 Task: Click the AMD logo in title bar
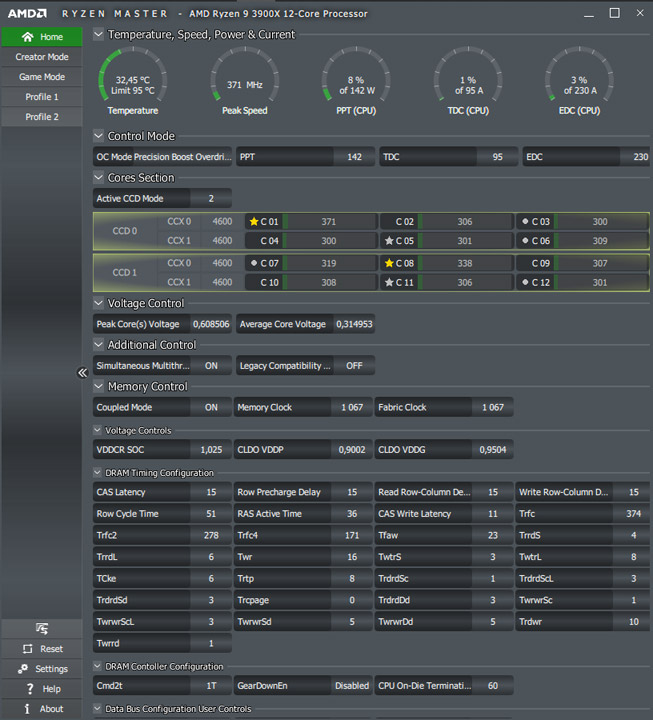point(27,13)
